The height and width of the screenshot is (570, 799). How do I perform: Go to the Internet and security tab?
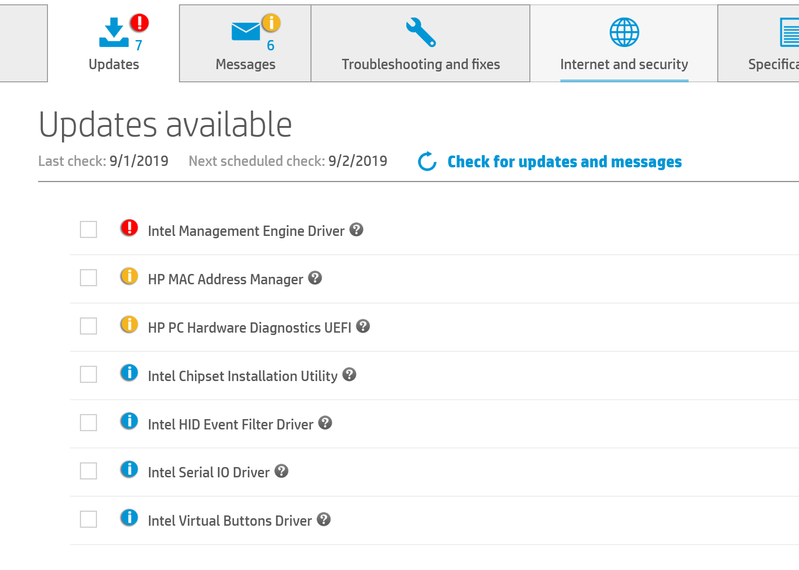(x=624, y=44)
